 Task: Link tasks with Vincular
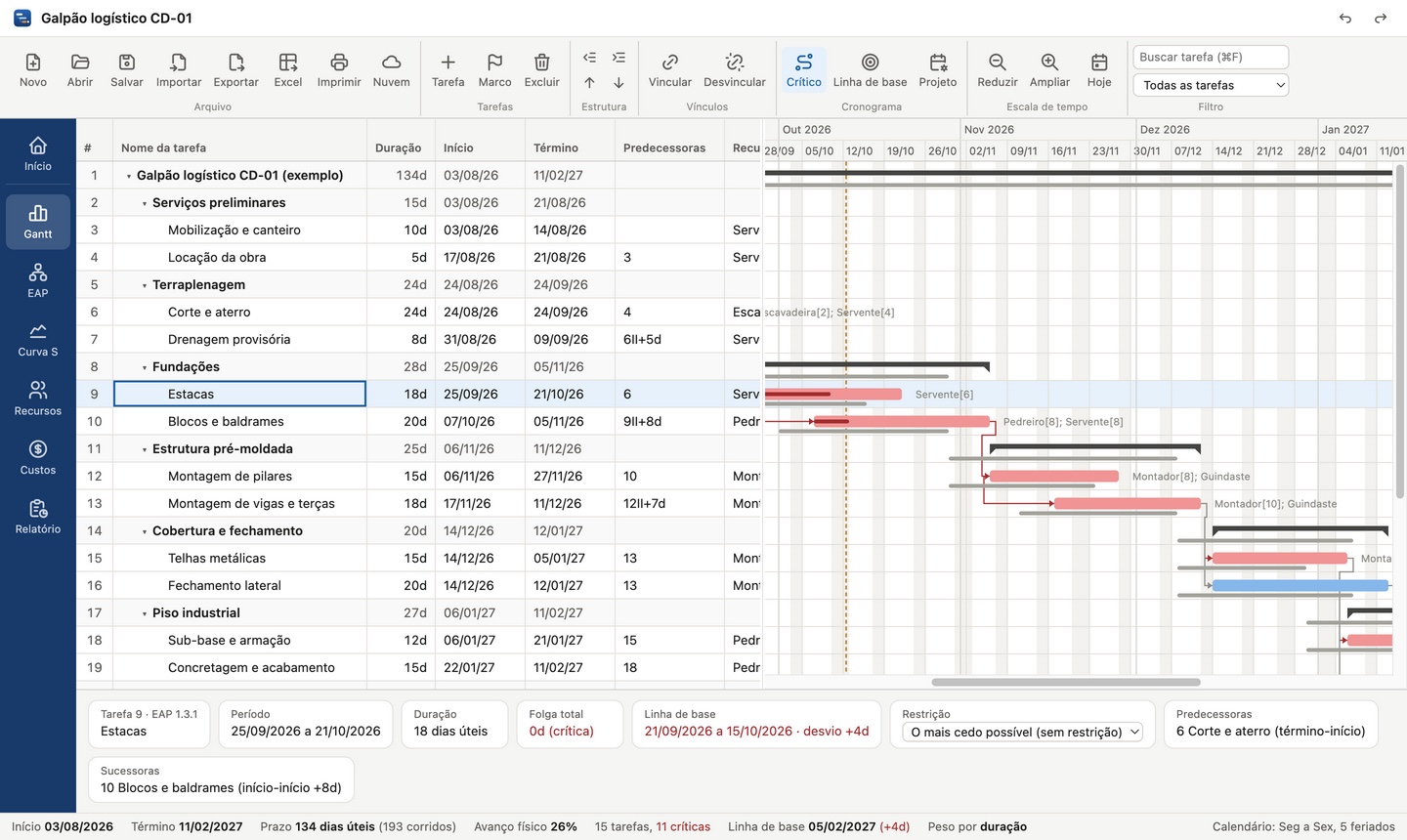pos(670,70)
